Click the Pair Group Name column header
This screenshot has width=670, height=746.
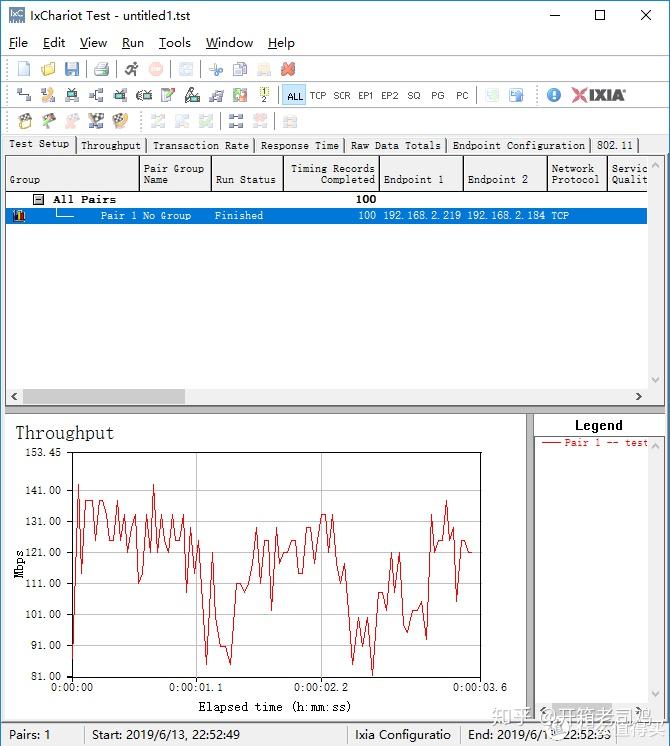(x=175, y=174)
